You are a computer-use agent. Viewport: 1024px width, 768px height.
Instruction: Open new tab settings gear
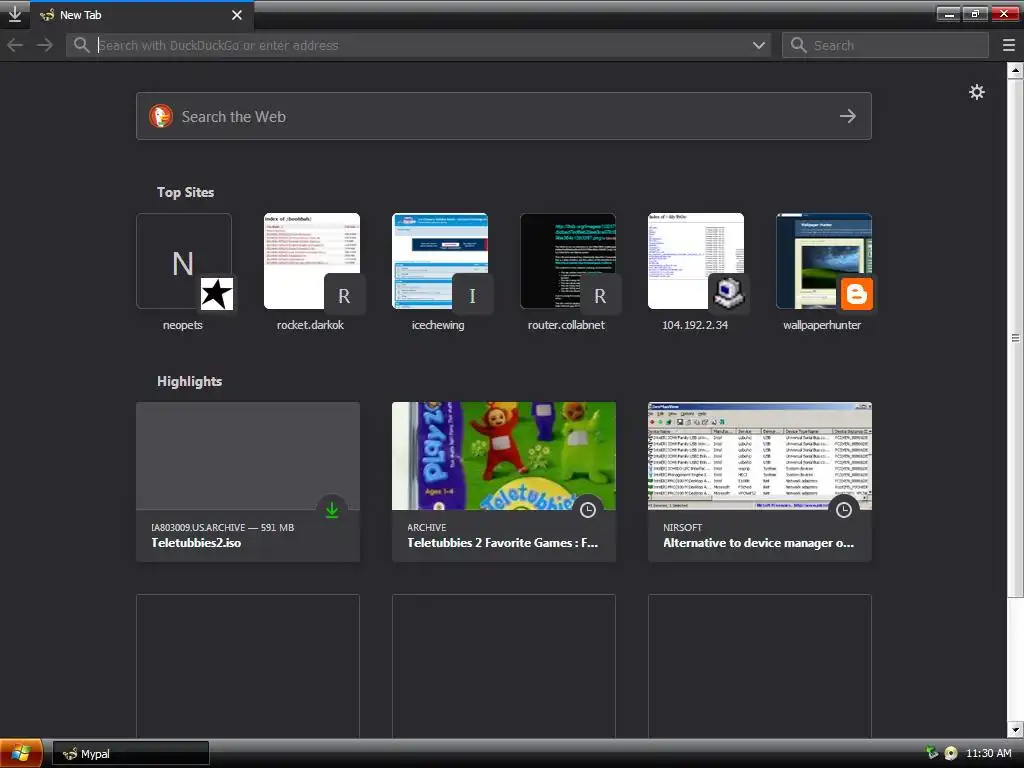pyautogui.click(x=976, y=92)
